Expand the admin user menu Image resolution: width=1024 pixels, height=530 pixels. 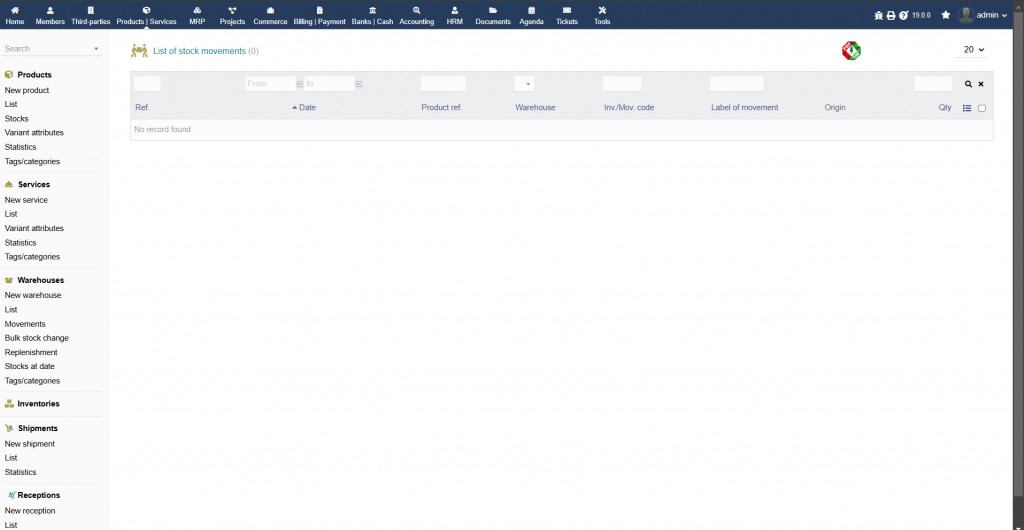[x=991, y=15]
